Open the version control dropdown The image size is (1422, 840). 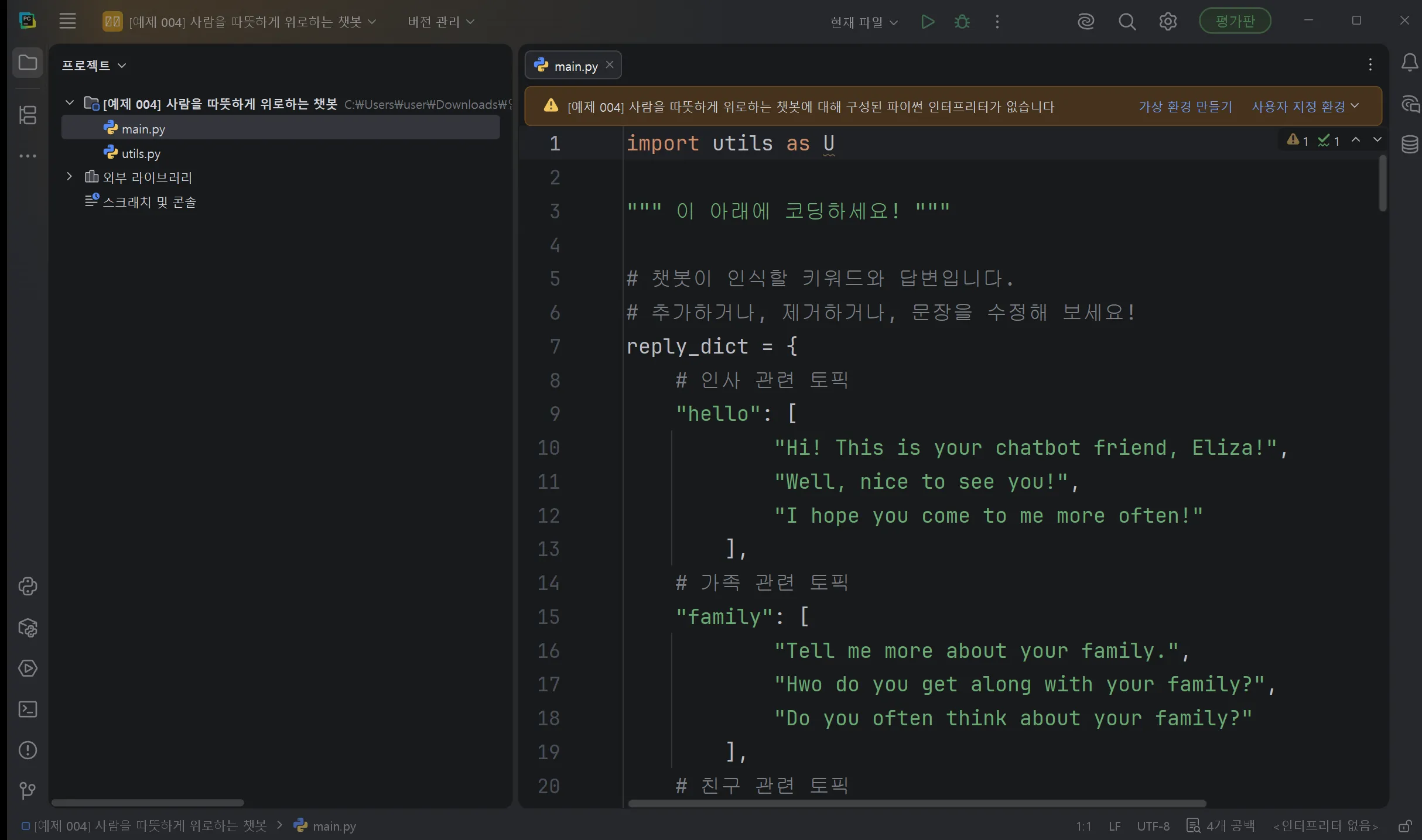pyautogui.click(x=441, y=22)
